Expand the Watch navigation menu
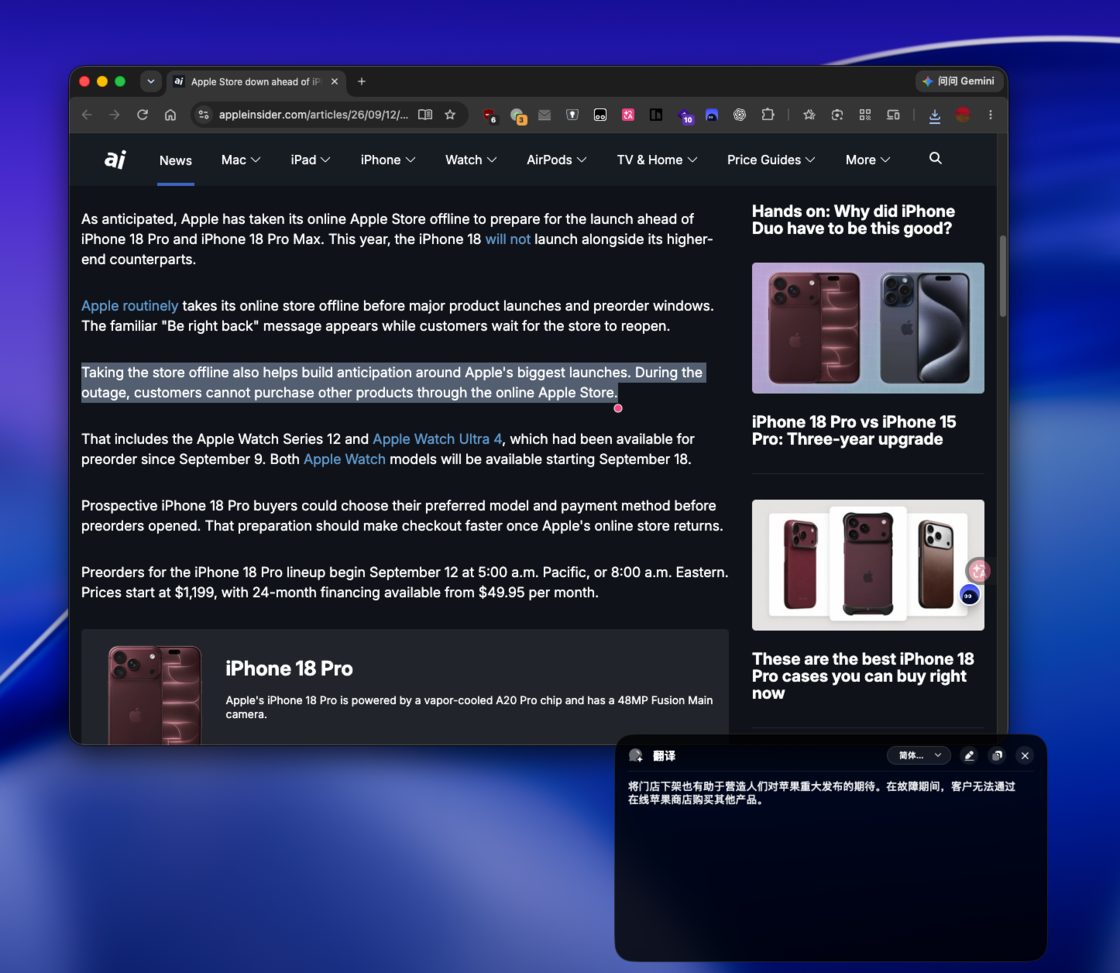 click(471, 160)
